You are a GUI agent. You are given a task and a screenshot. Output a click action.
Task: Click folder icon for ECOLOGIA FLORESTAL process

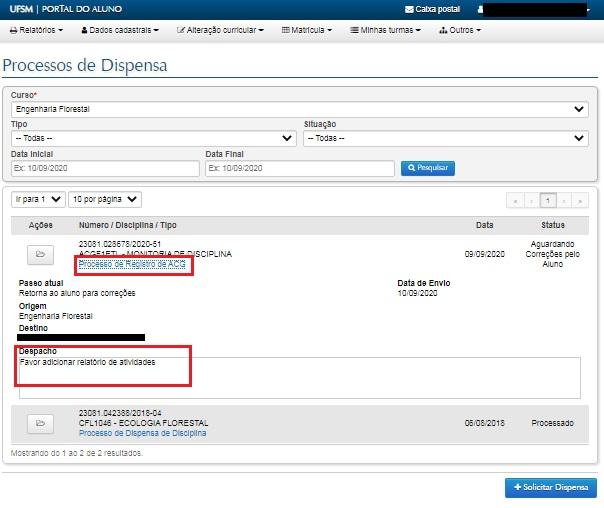click(40, 423)
